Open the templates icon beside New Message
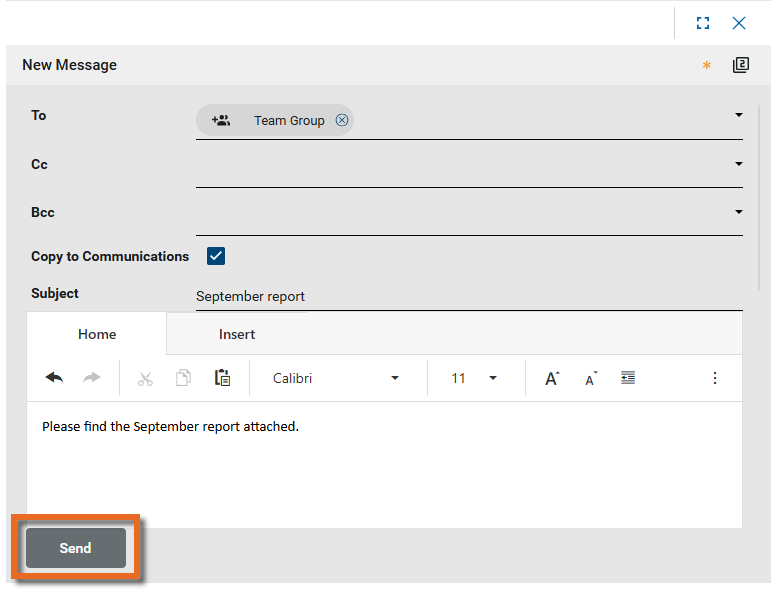This screenshot has width=771, height=596. [x=740, y=65]
